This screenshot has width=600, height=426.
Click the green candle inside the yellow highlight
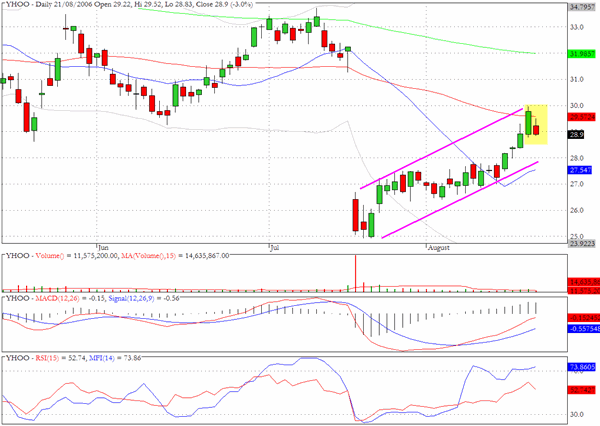point(528,122)
